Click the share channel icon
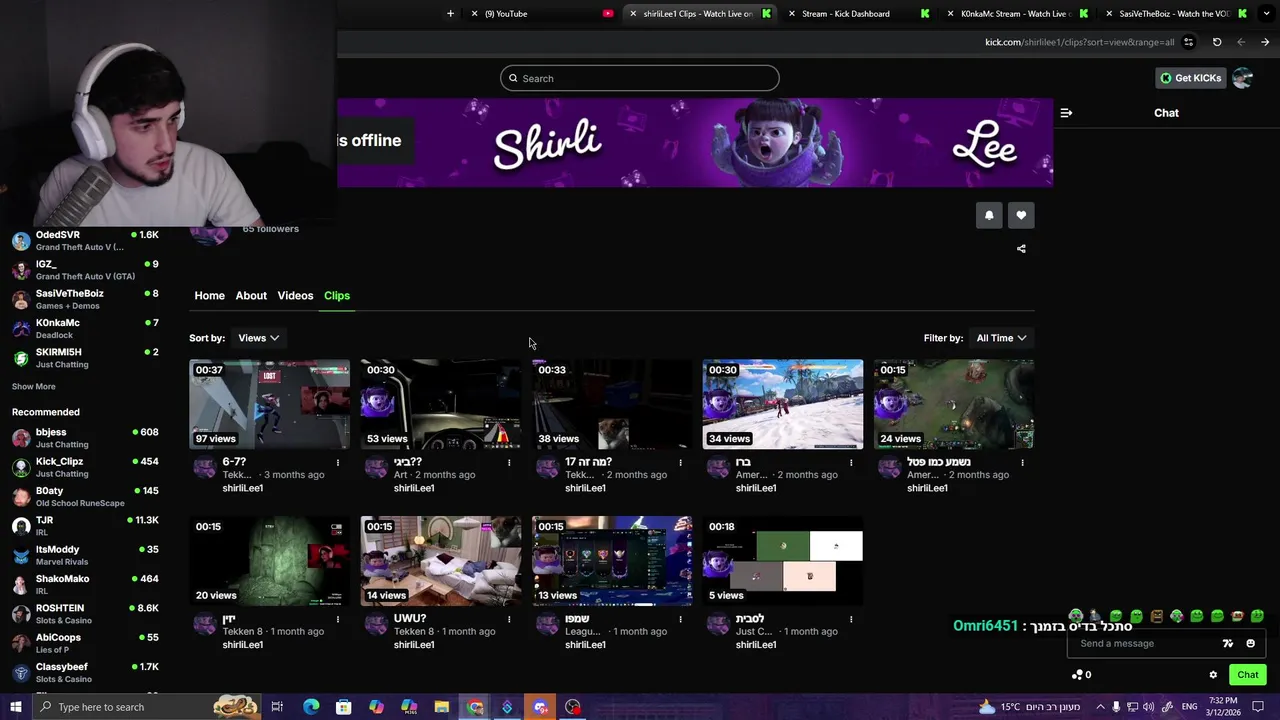 point(1021,249)
